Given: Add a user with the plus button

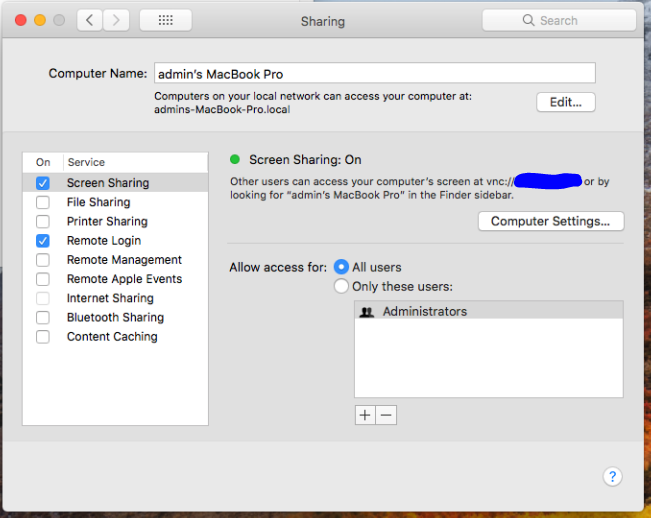Looking at the screenshot, I should (x=365, y=415).
